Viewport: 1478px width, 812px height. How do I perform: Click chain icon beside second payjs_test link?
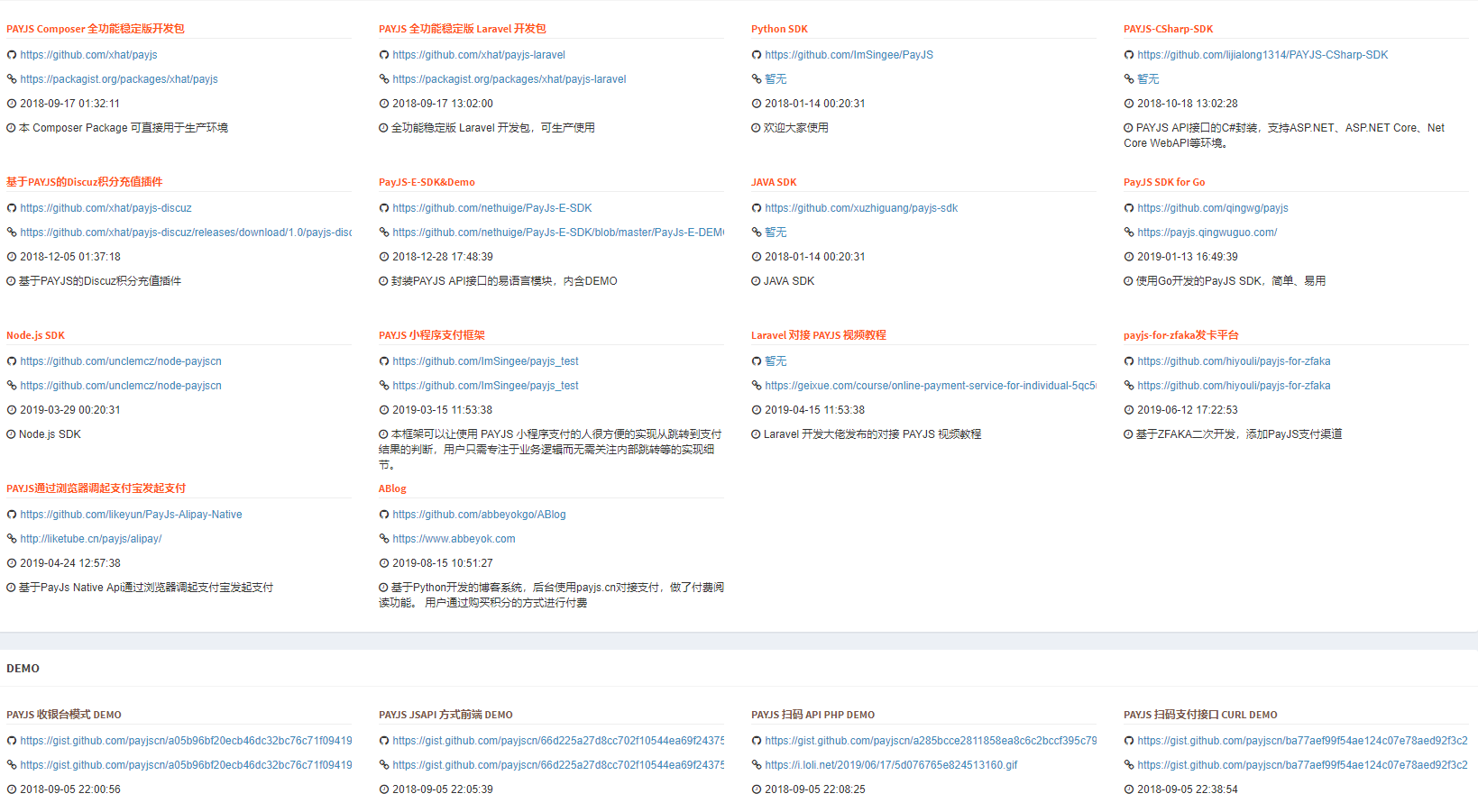384,386
